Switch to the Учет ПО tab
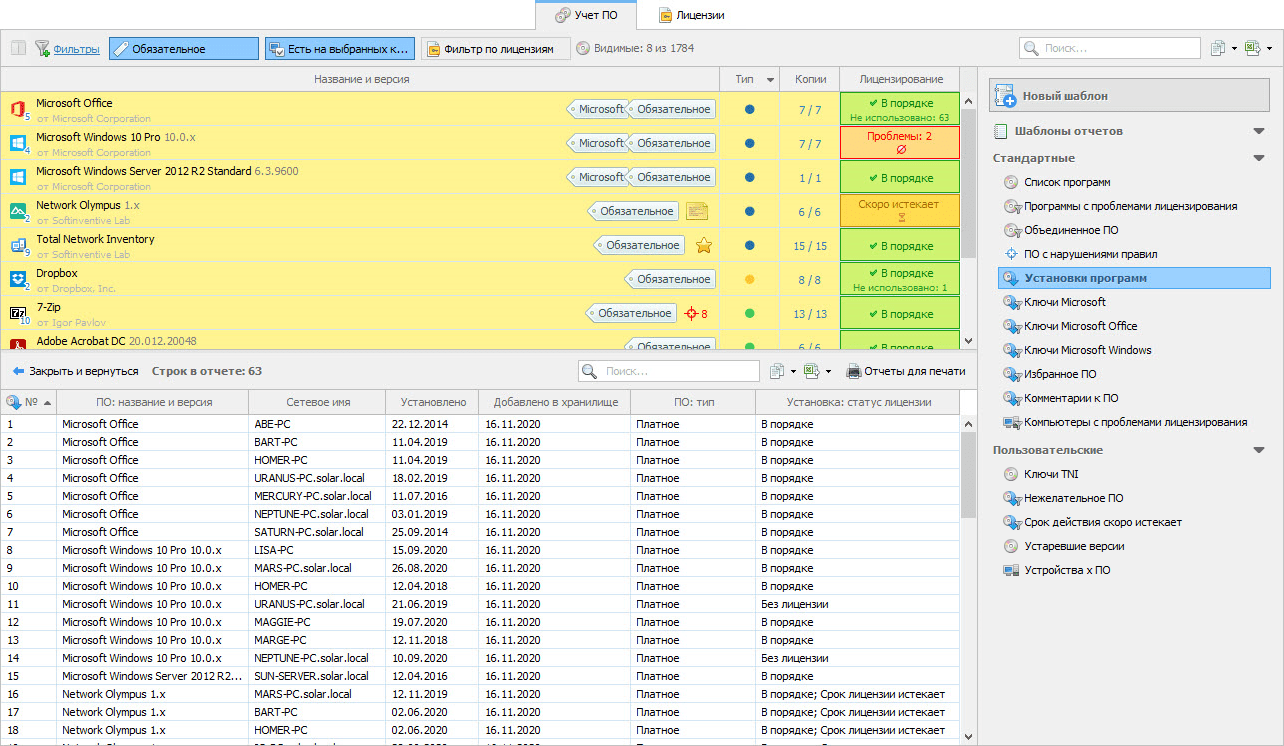The width and height of the screenshot is (1284, 746). click(x=588, y=15)
